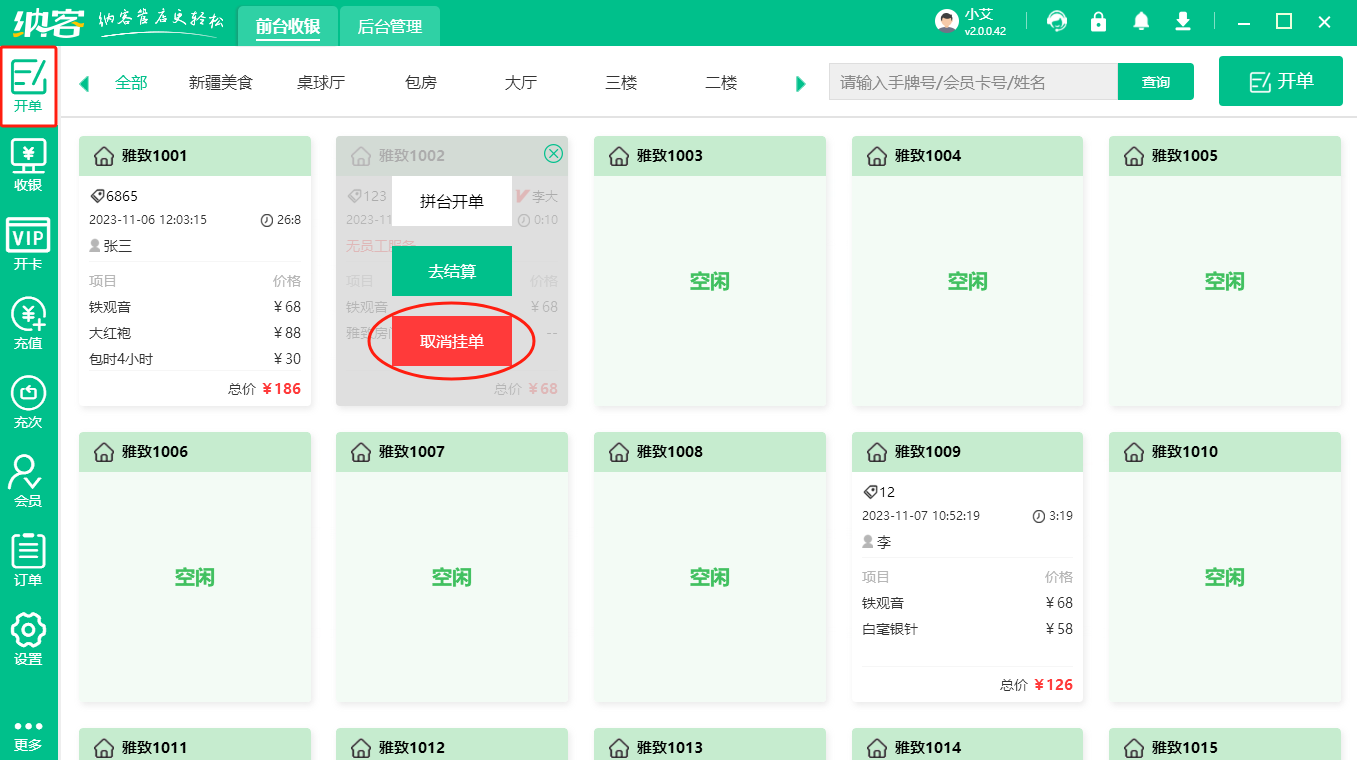1357x760 pixels.
Task: Click the lock screen icon
Action: point(1098,20)
